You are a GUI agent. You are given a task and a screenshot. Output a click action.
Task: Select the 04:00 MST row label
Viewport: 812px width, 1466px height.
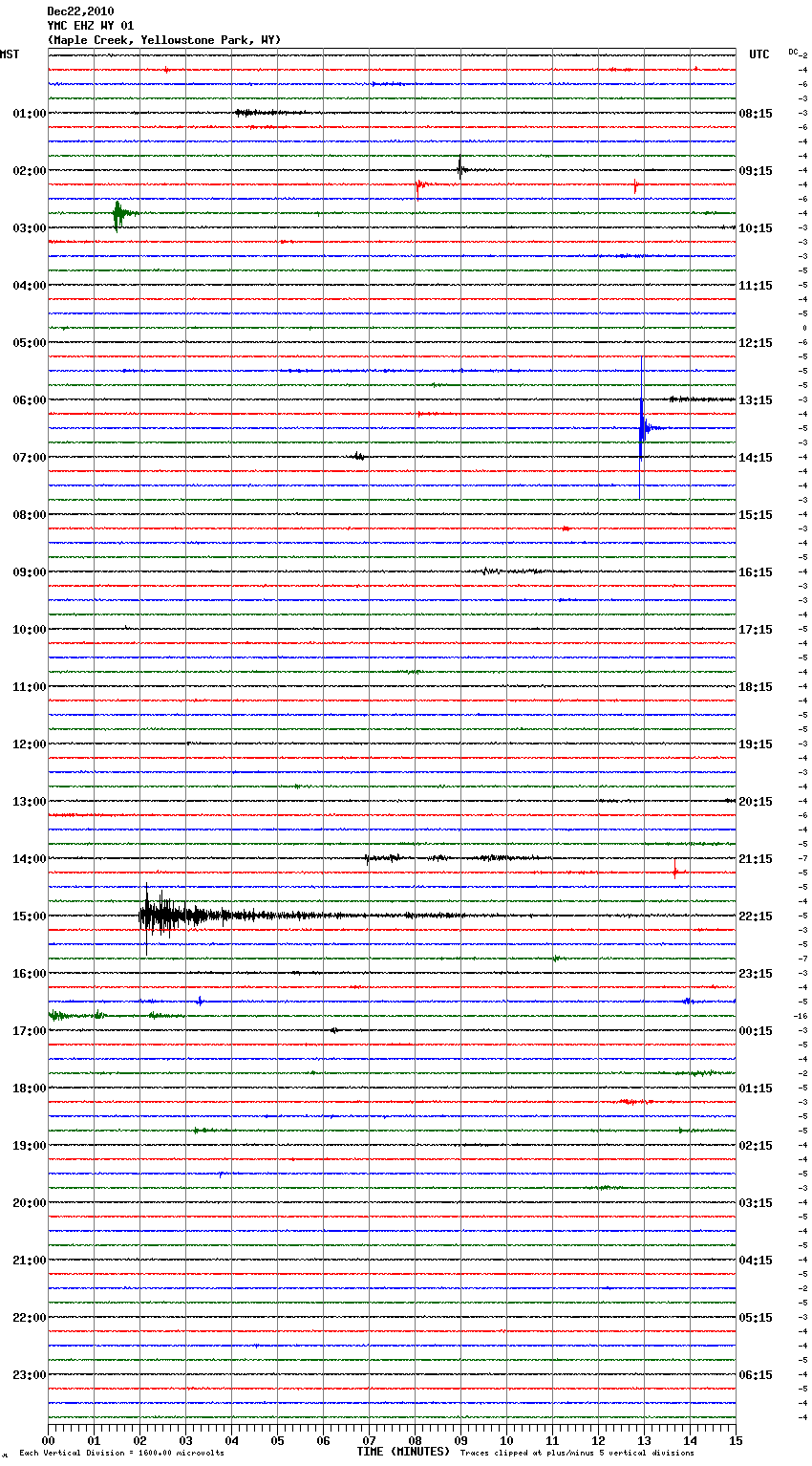click(29, 286)
